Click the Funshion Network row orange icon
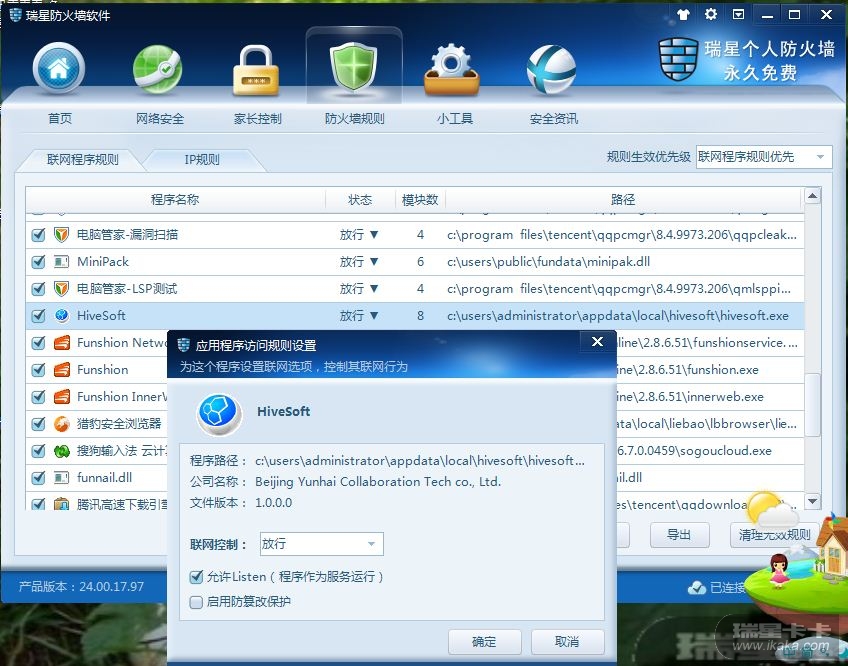This screenshot has width=848, height=666. point(62,342)
